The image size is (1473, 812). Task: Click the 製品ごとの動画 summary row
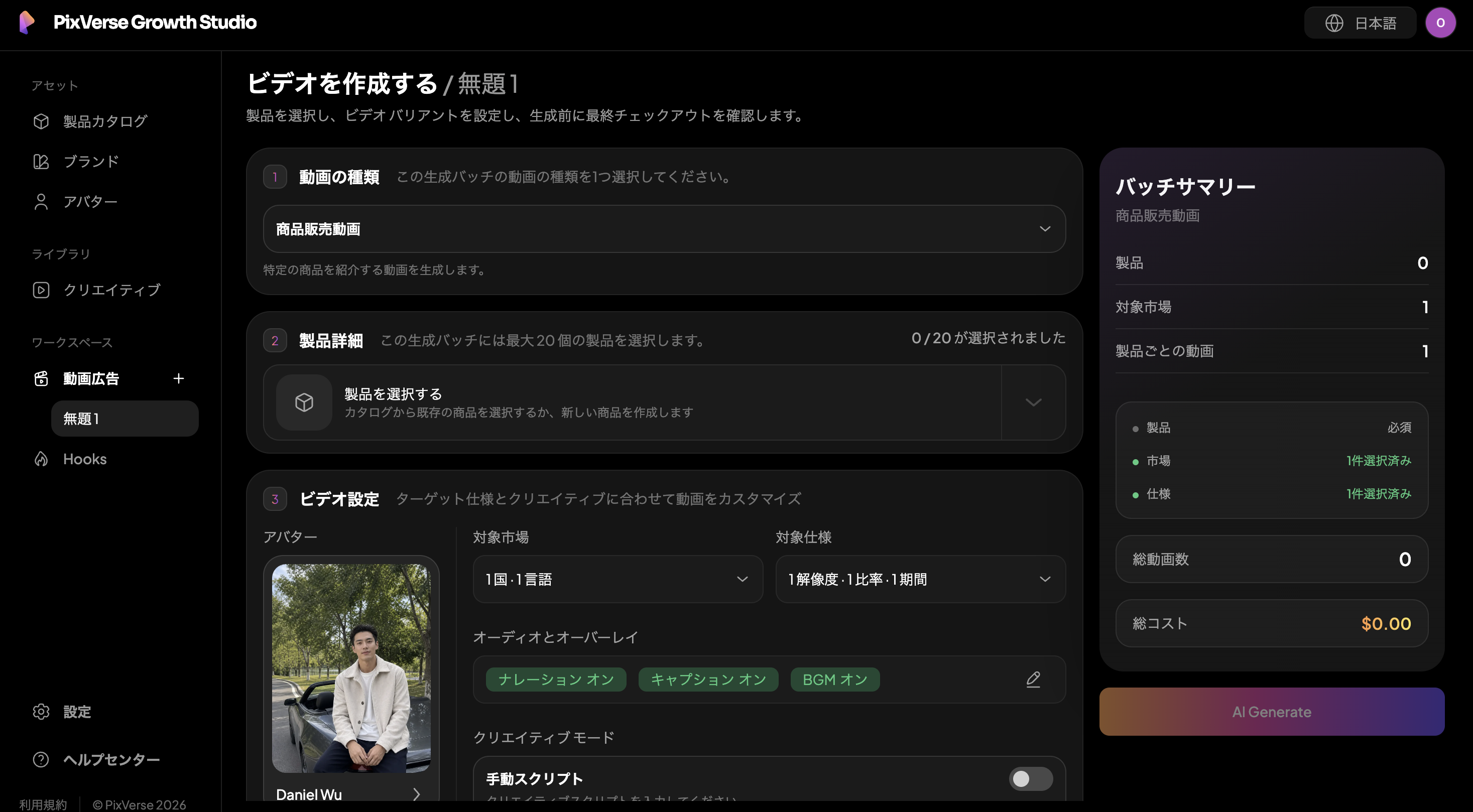1271,351
